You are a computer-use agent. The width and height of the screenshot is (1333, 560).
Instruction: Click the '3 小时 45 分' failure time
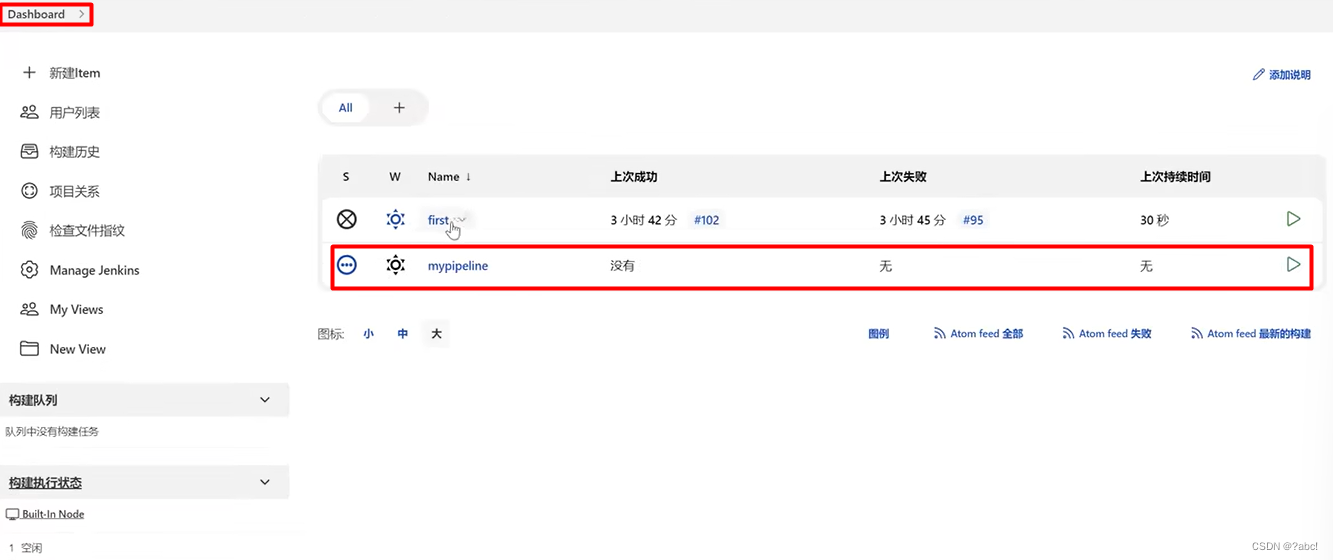[x=912, y=220]
